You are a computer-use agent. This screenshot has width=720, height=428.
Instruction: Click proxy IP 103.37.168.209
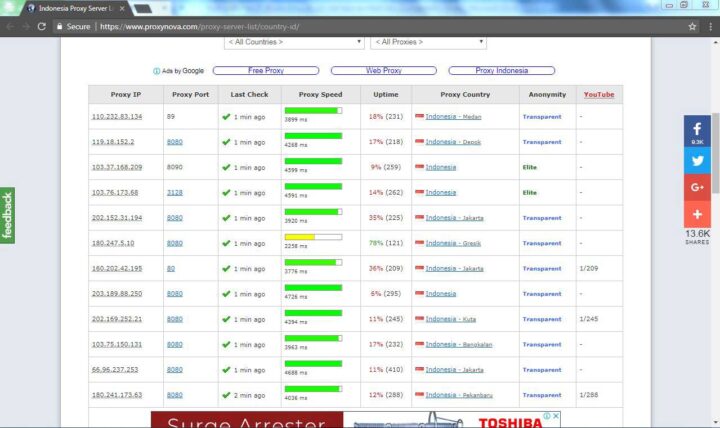pos(117,167)
